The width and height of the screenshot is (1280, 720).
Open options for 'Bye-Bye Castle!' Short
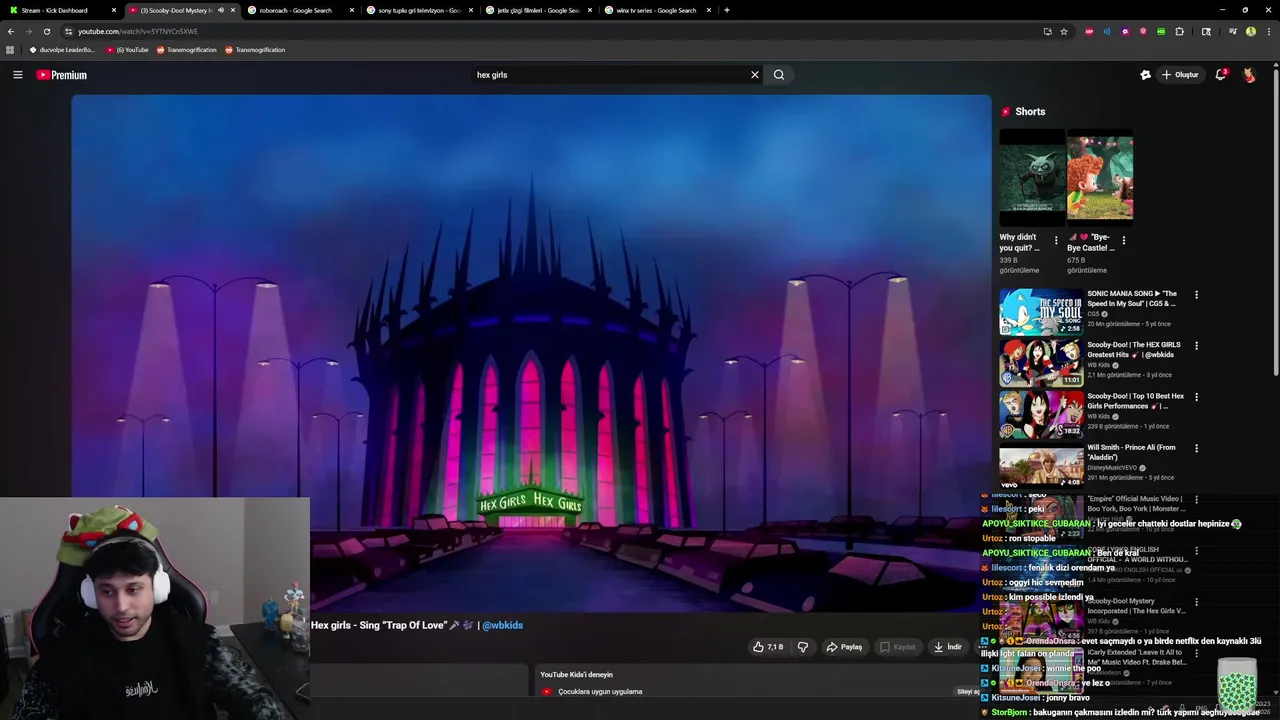point(1123,241)
